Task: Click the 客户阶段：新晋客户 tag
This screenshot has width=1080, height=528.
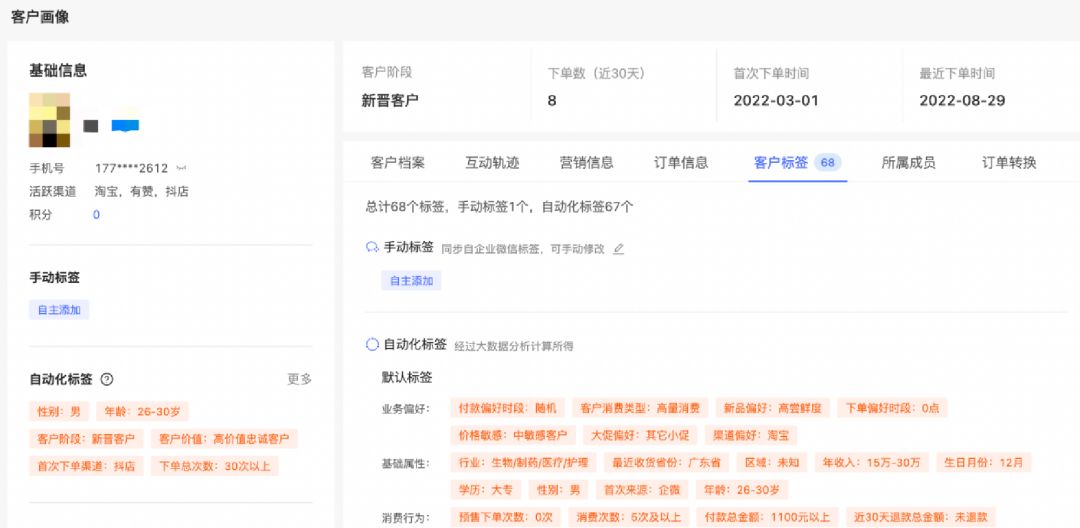Action: [86, 439]
